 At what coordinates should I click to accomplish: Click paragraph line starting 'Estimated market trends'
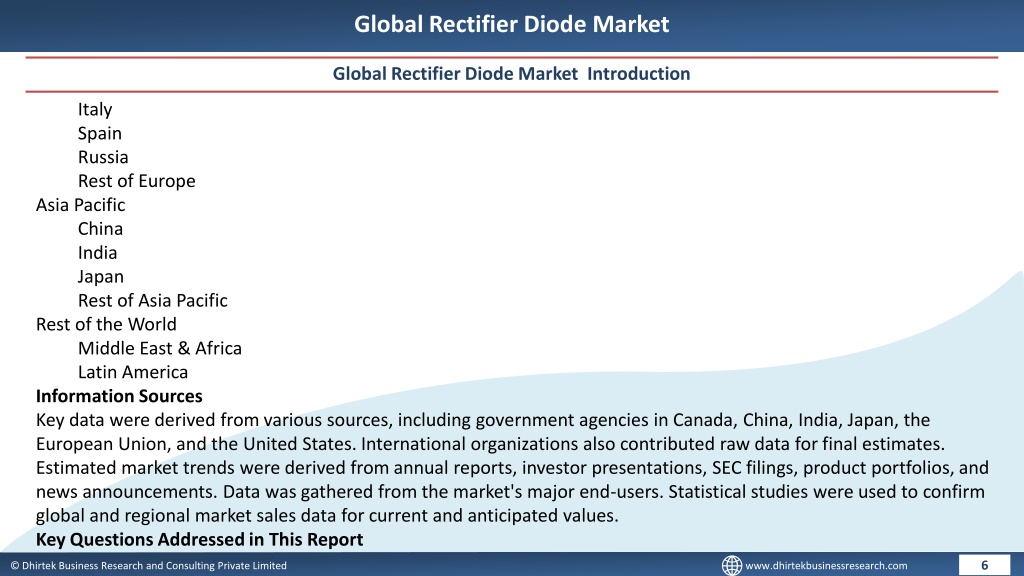pyautogui.click(x=512, y=468)
